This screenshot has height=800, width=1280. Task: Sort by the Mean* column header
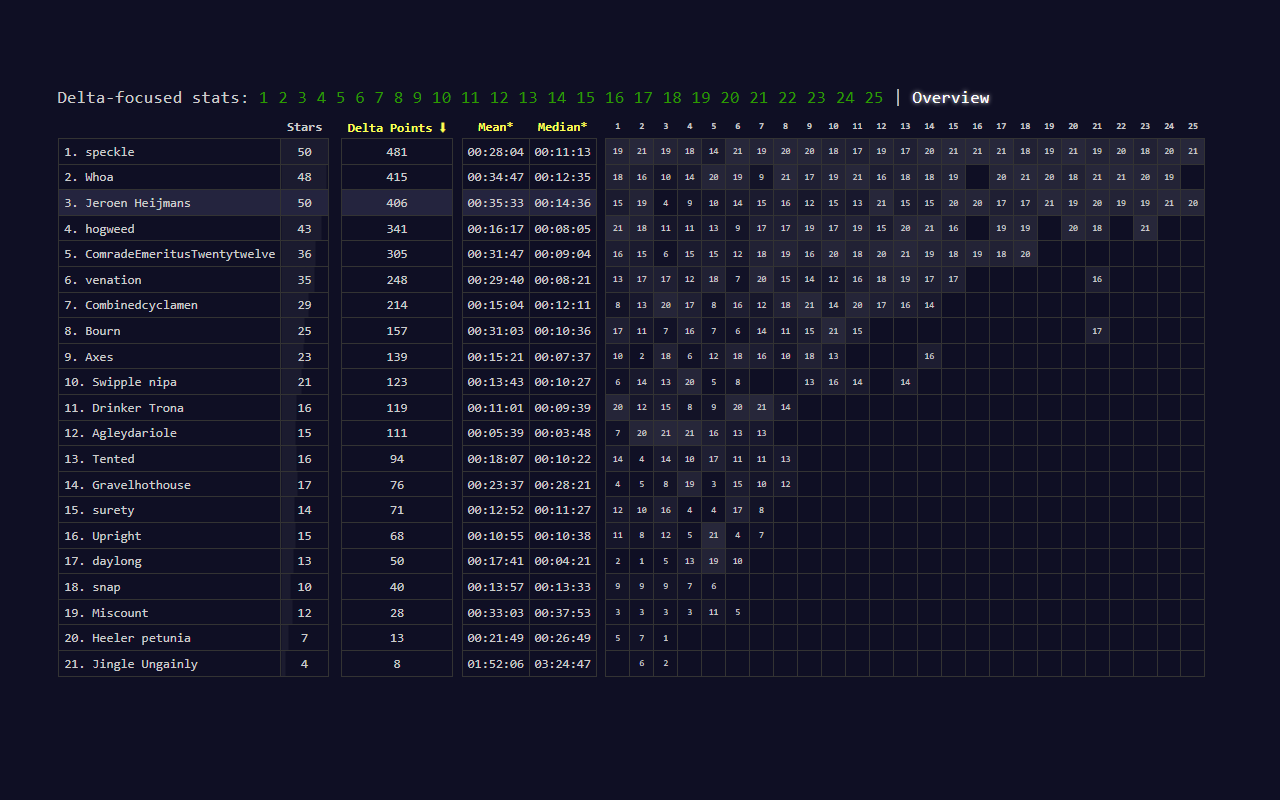tap(495, 127)
